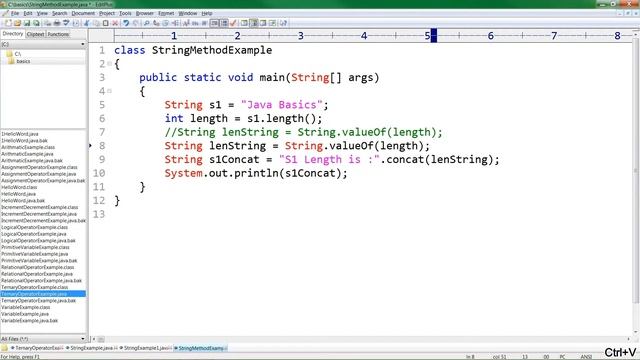Select PrimitiveVariableExample.class in file list
640x360 pixels.
click(35, 247)
